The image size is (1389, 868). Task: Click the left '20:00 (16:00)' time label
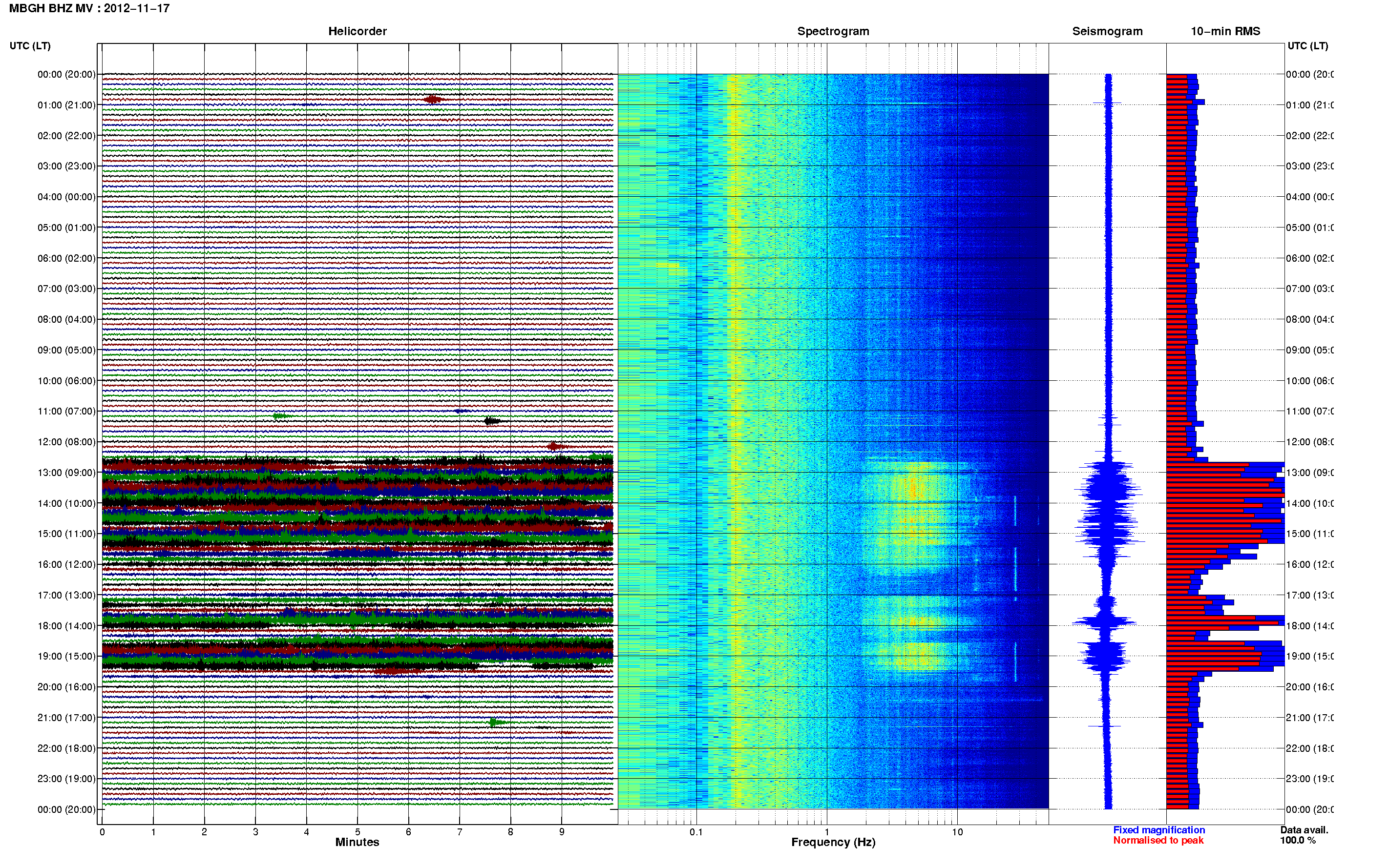point(66,686)
